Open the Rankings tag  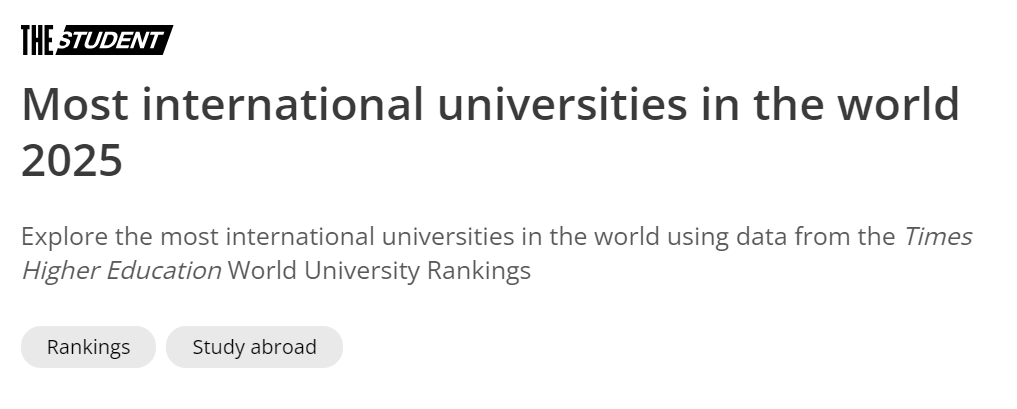click(x=88, y=347)
